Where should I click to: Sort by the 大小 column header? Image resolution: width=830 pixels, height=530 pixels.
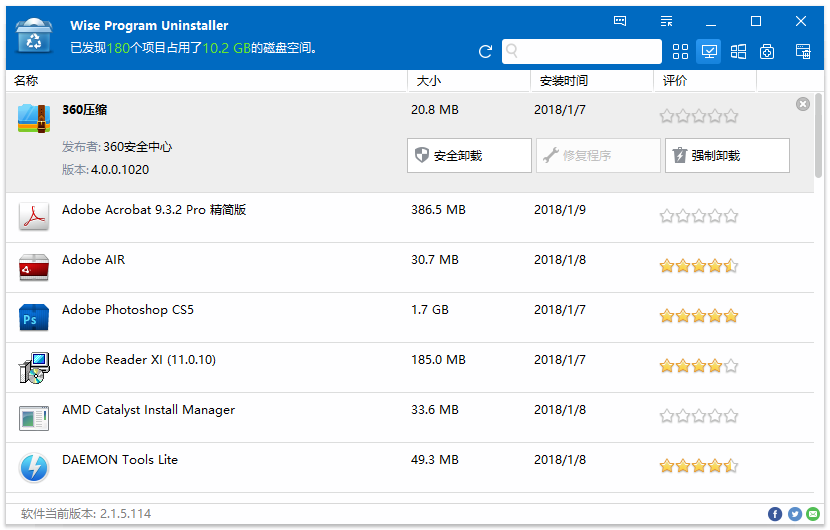(429, 80)
